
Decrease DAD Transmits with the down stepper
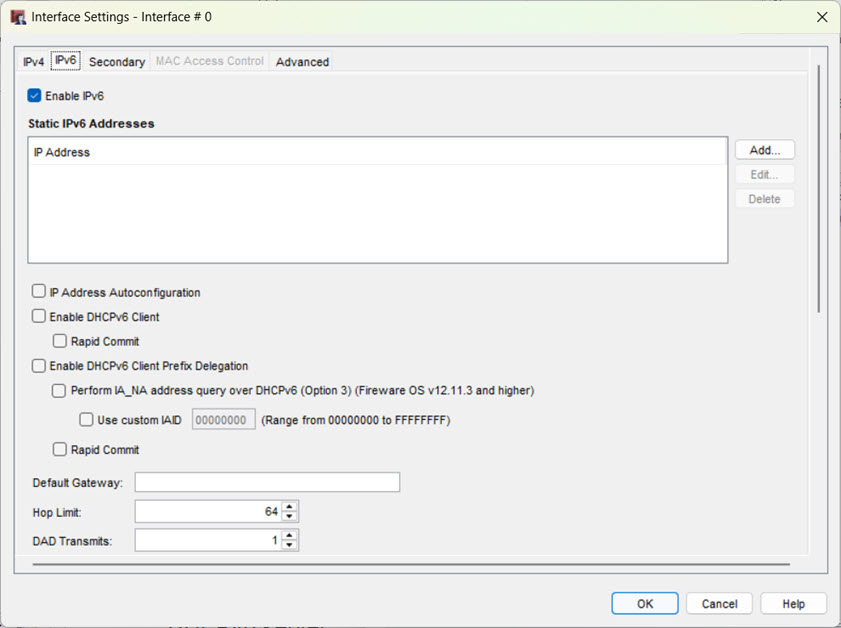[x=289, y=544]
